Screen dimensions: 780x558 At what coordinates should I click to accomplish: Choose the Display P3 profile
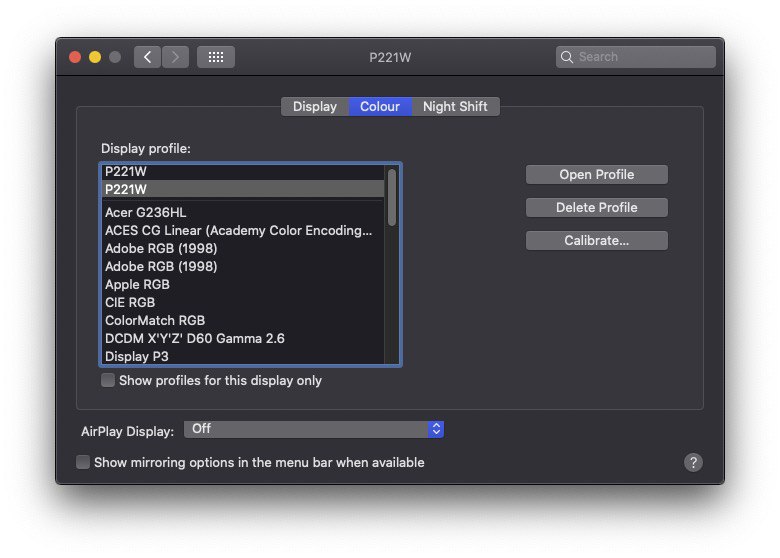[243, 356]
